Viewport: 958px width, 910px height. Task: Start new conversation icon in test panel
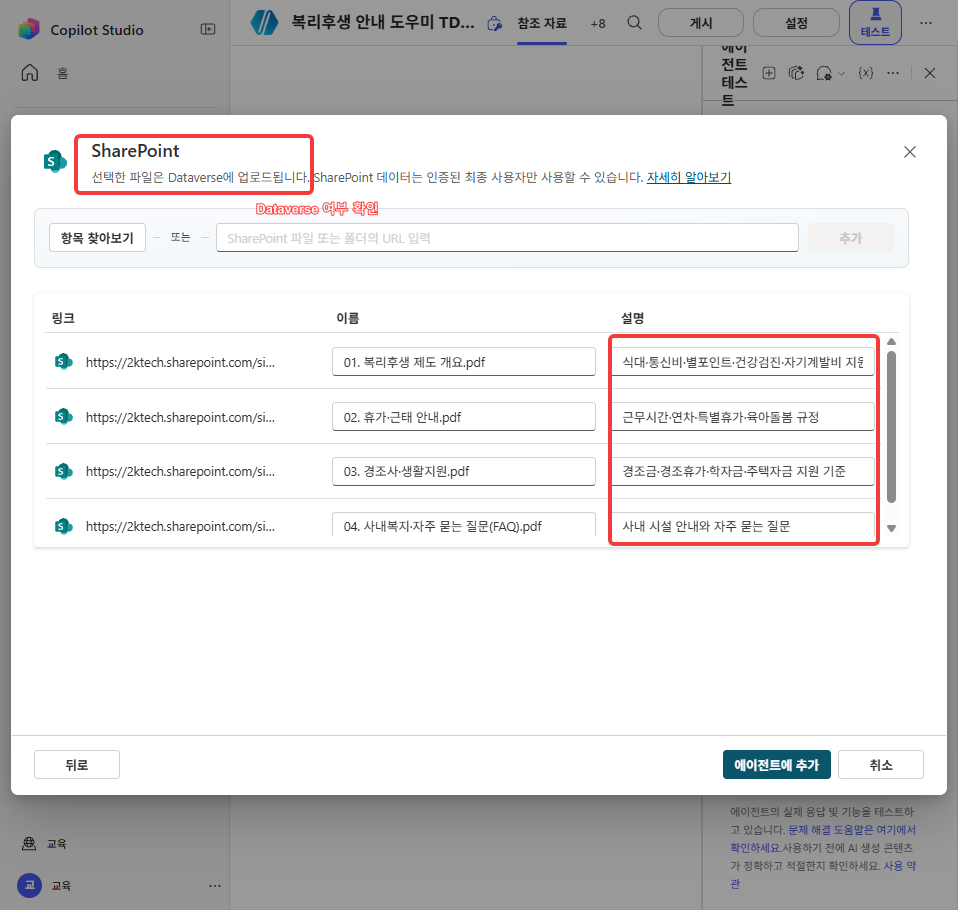click(x=769, y=73)
